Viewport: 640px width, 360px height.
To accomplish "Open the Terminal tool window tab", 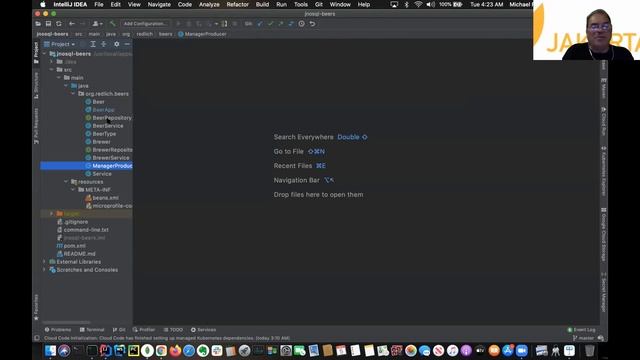I will 92,330.
